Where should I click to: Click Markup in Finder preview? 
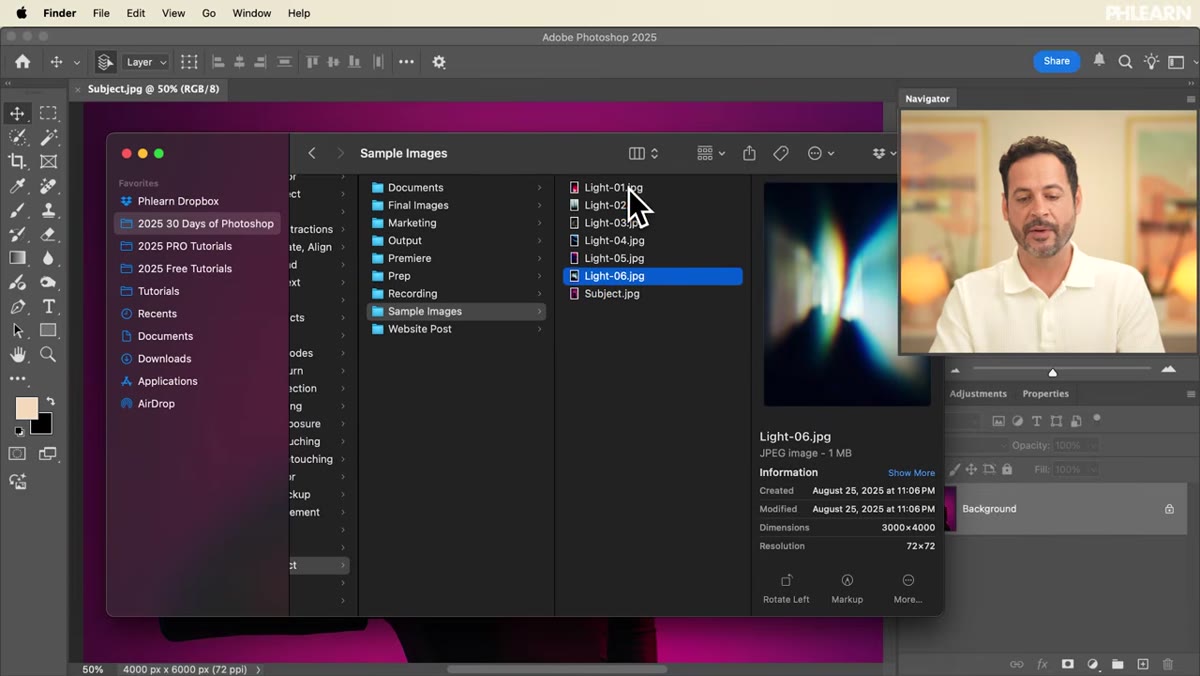tap(847, 589)
